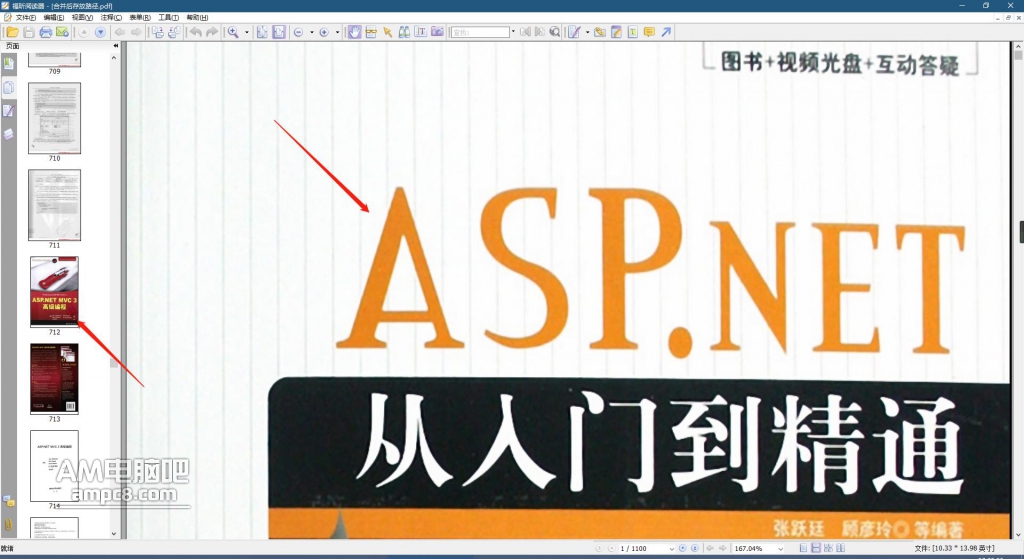Expand the Zoom Out dropdown arrow
This screenshot has width=1024, height=559.
click(x=312, y=32)
